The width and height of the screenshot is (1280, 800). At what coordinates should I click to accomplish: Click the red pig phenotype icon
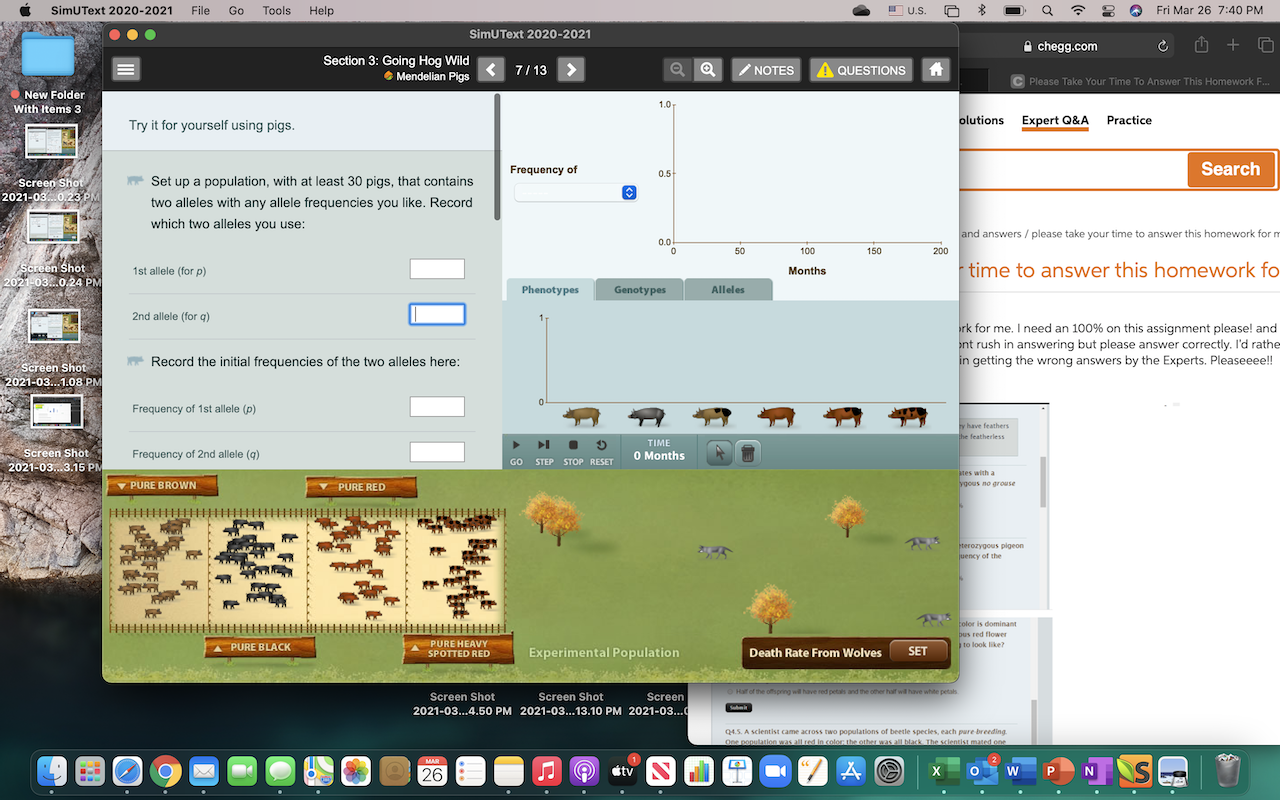(x=776, y=416)
